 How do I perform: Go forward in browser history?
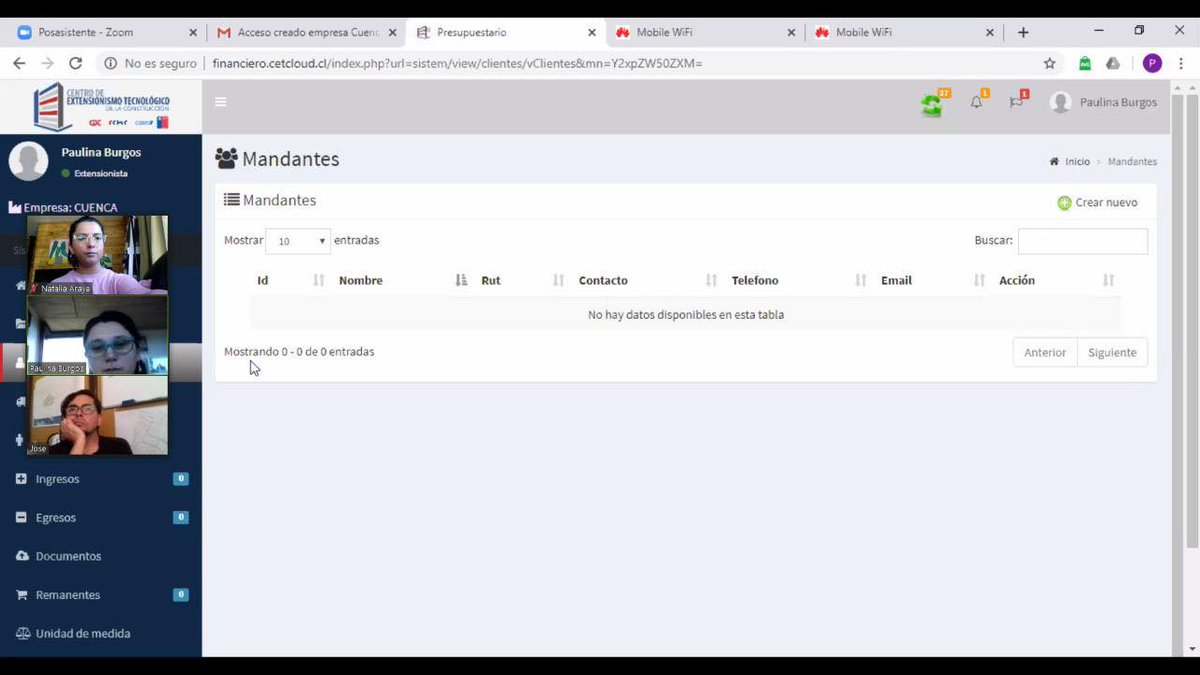[47, 63]
